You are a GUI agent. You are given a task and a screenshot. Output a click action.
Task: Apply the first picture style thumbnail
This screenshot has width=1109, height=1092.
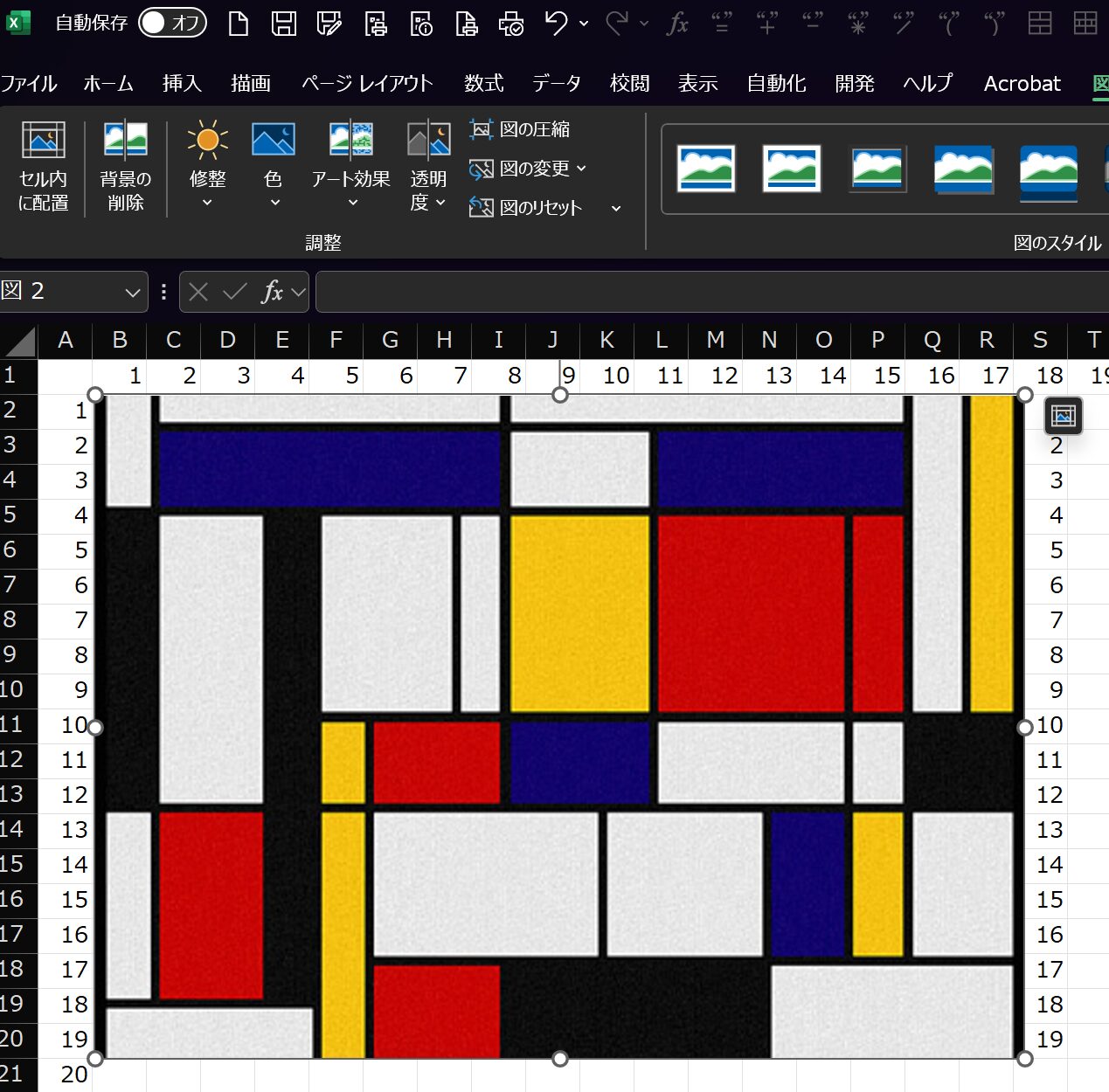(706, 169)
